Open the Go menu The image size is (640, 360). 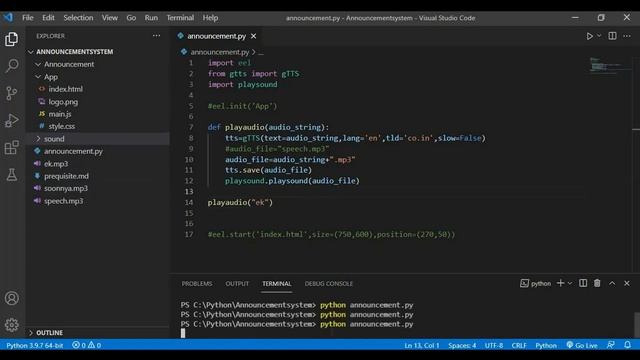tap(131, 18)
